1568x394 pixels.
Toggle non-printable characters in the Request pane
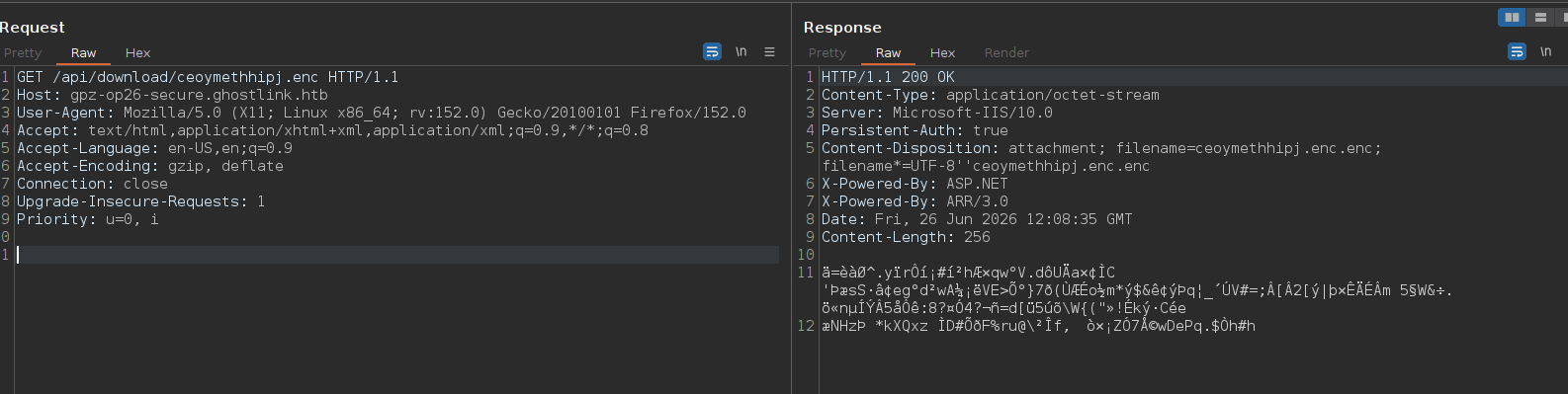coord(740,52)
